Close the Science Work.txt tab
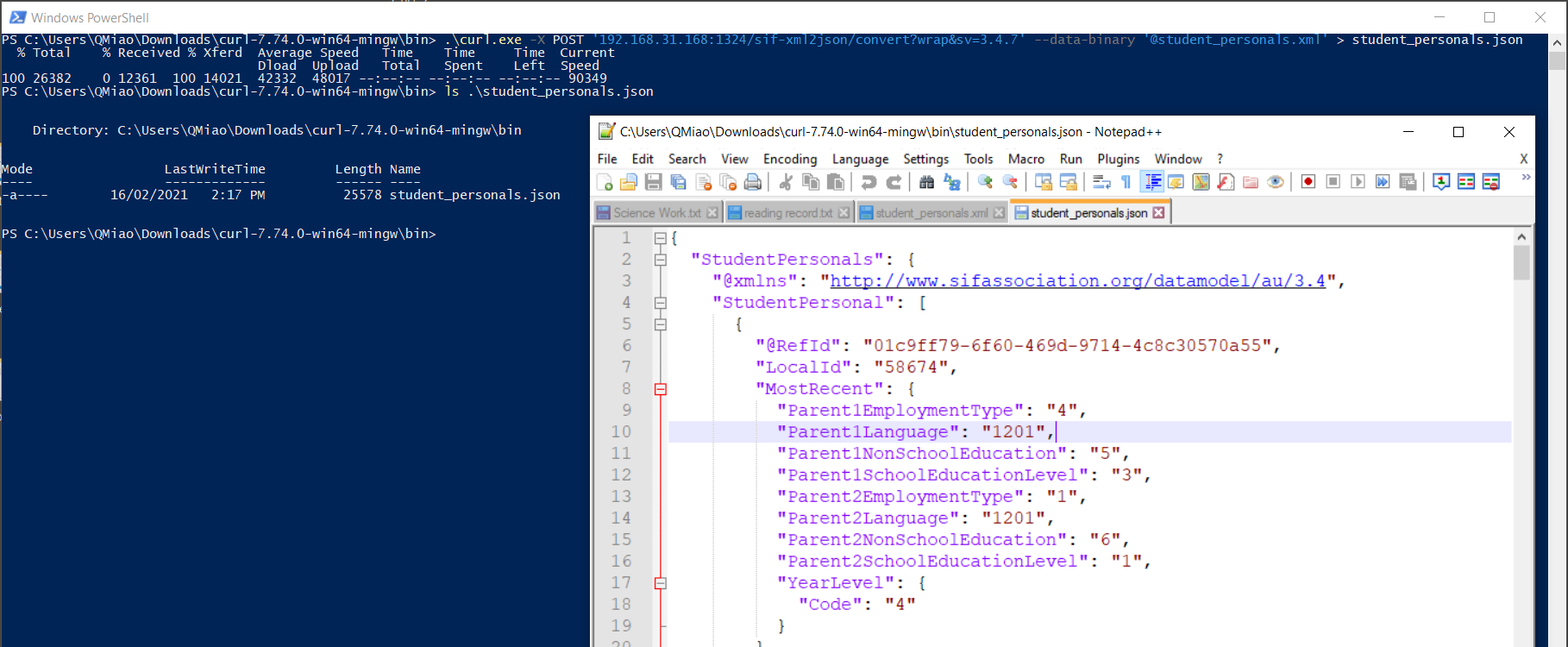The image size is (1568, 647). pyautogui.click(x=712, y=212)
